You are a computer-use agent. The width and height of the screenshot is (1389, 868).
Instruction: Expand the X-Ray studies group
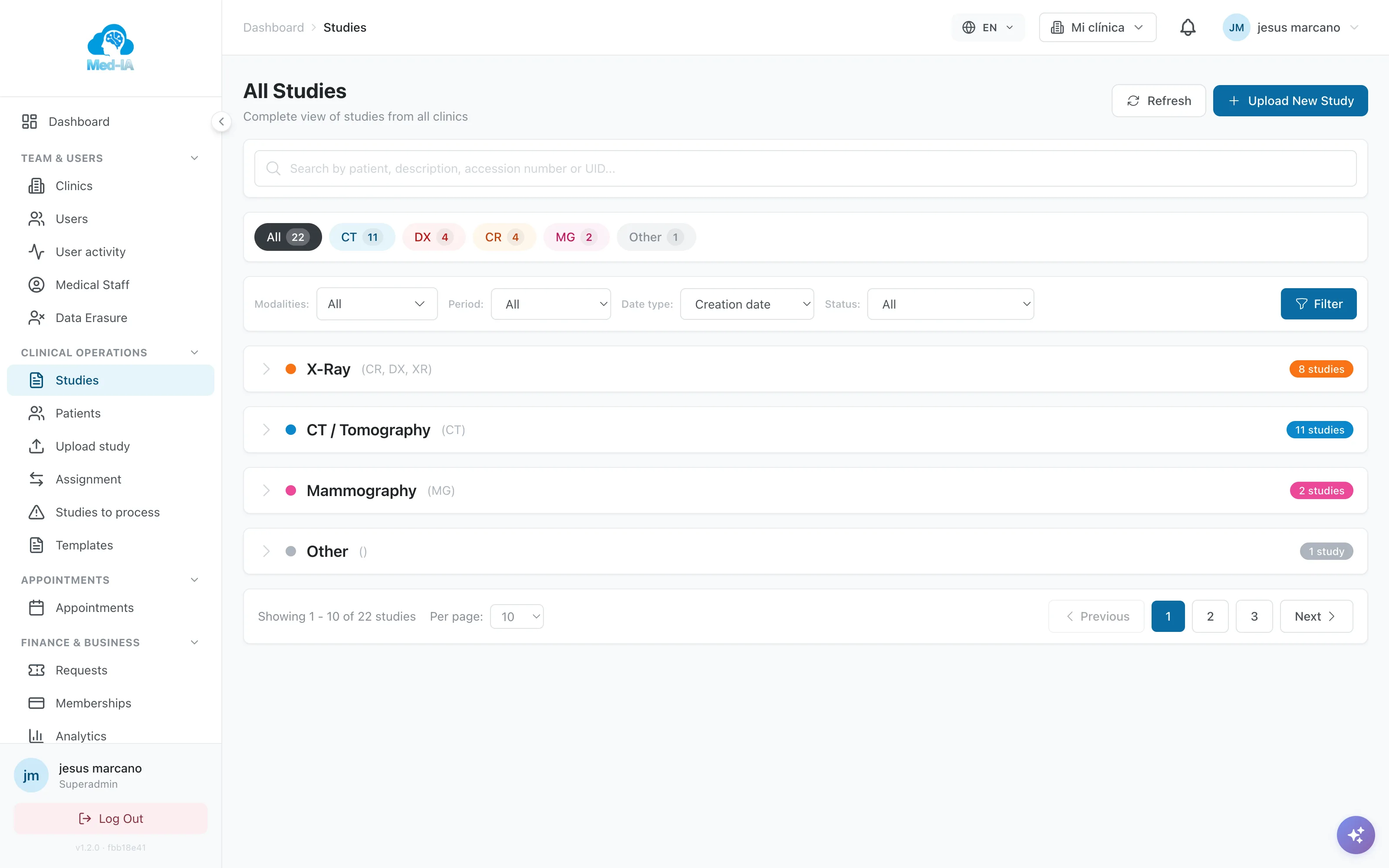[x=805, y=369]
